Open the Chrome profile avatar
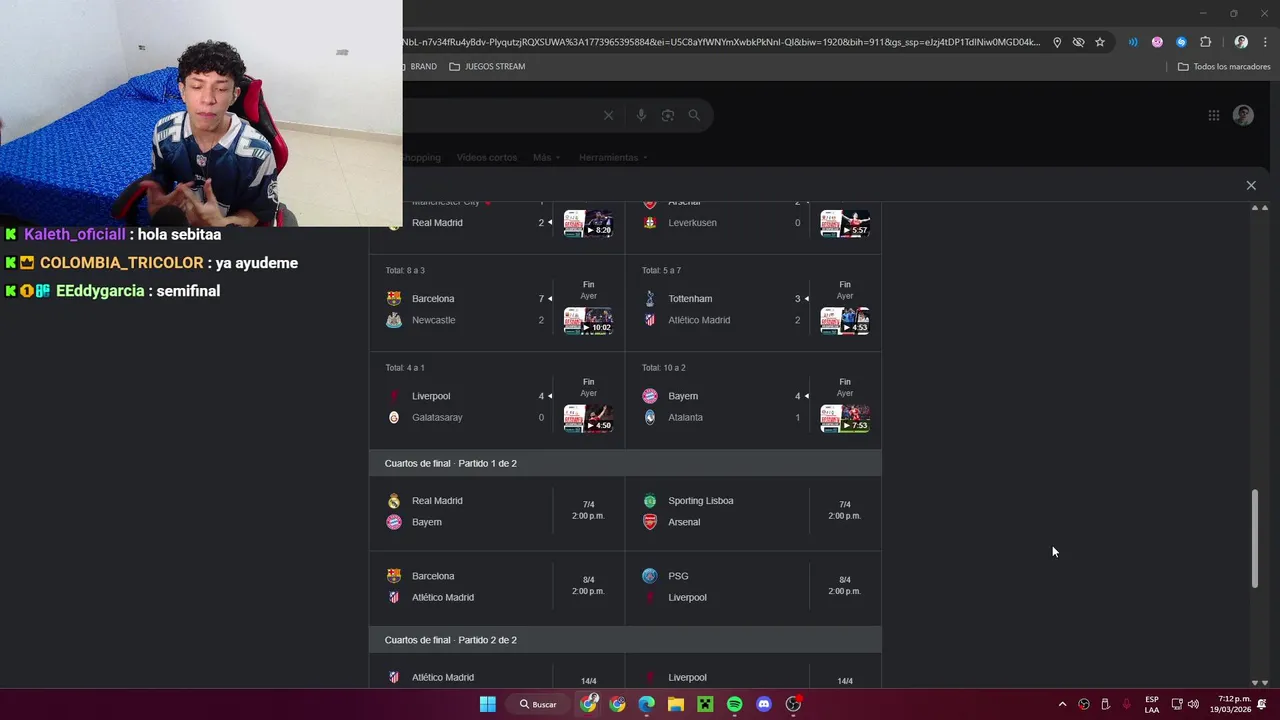The image size is (1280, 720). pos(1241,42)
